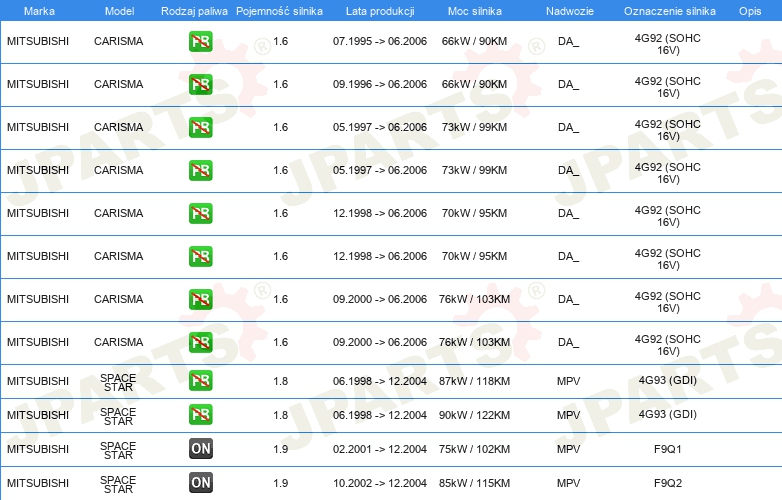The image size is (782, 500).
Task: Click the ON diesel icon for engine F9Q2
Action: coord(200,483)
